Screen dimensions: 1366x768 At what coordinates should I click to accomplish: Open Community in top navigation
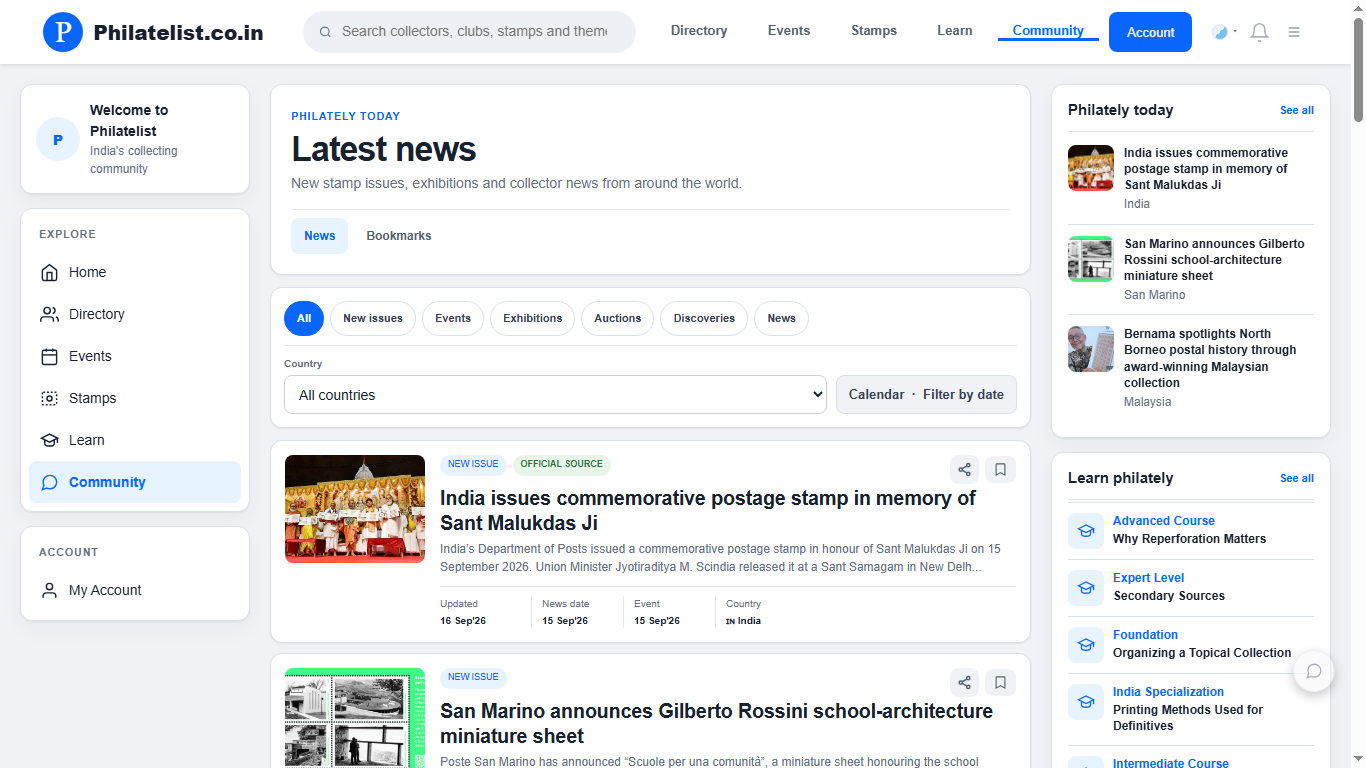tap(1048, 31)
